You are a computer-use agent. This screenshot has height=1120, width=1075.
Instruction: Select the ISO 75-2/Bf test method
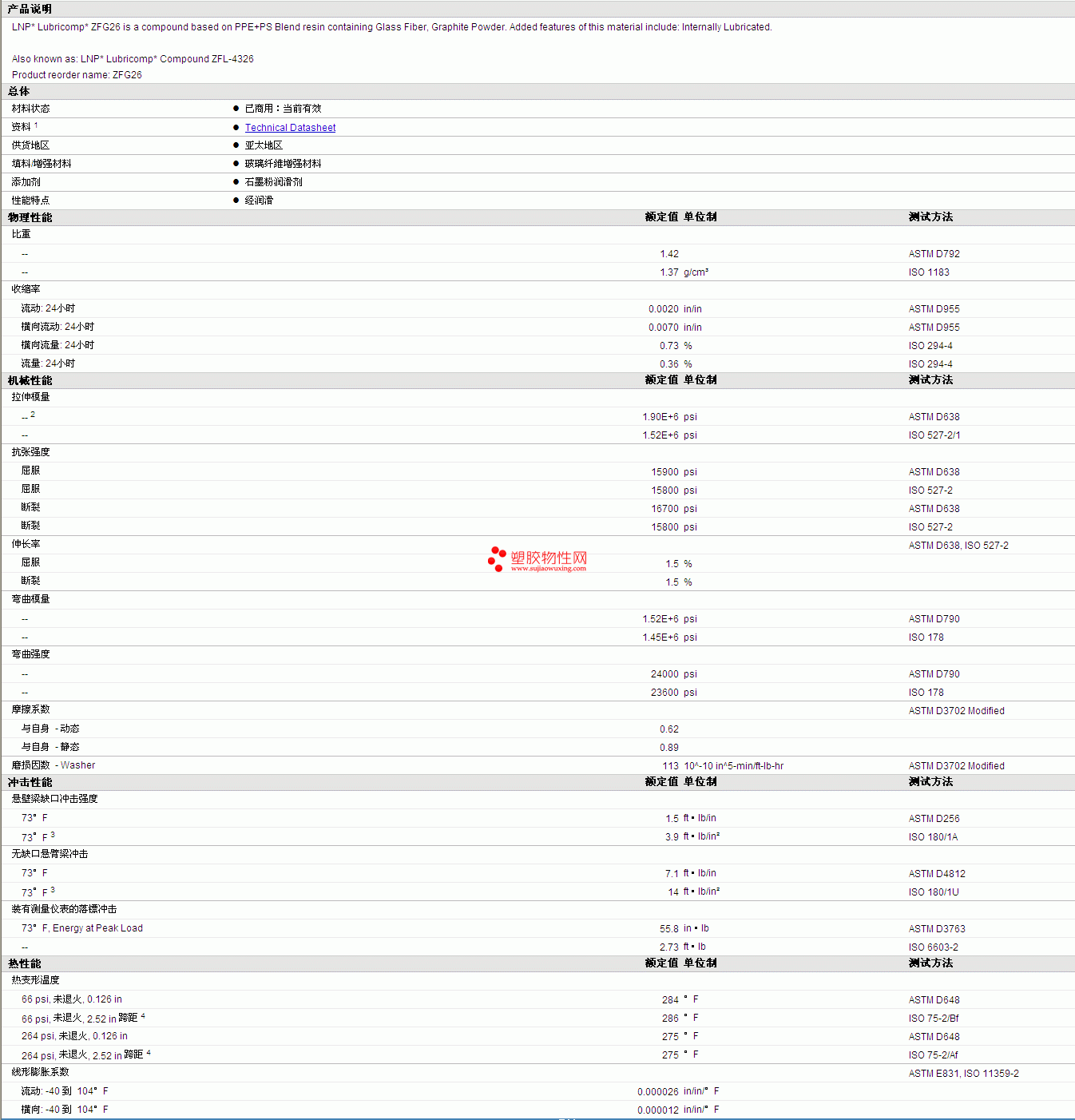click(934, 1019)
